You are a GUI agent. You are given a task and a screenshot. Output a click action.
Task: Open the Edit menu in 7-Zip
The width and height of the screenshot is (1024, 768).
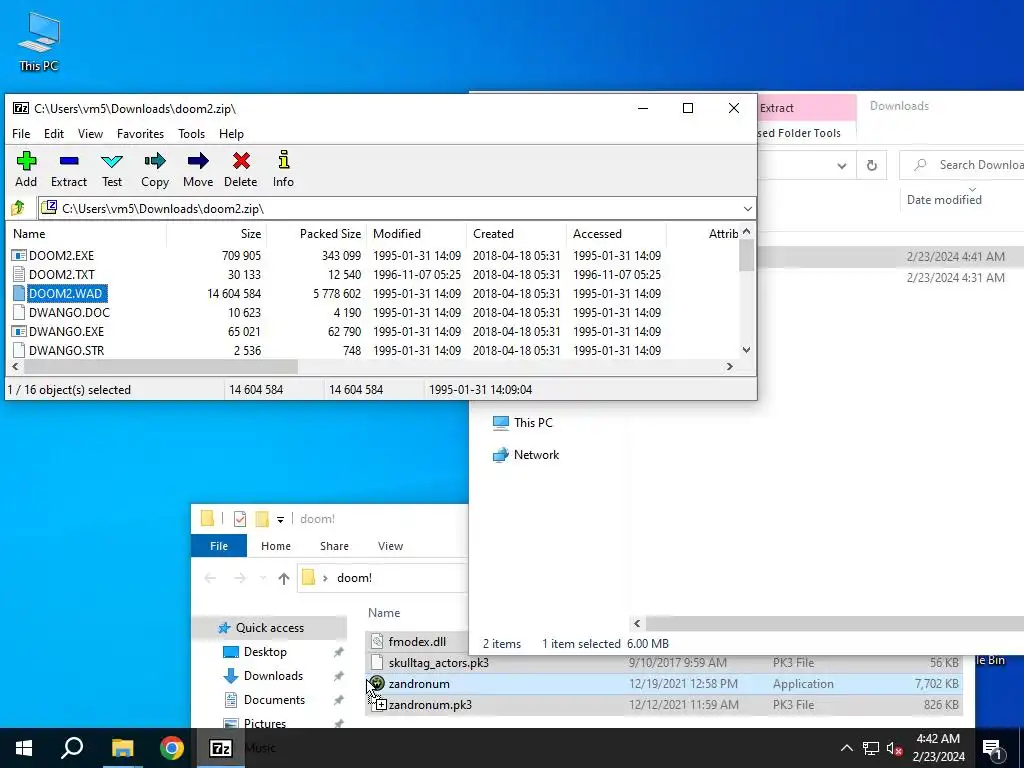(54, 134)
